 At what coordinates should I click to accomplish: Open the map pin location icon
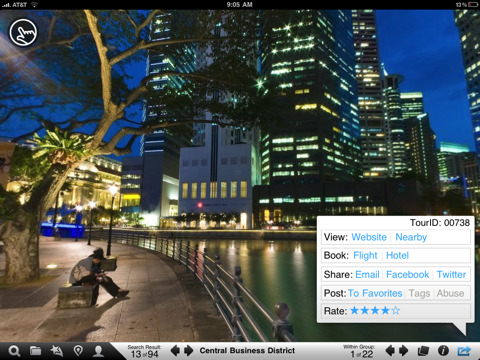[78, 351]
